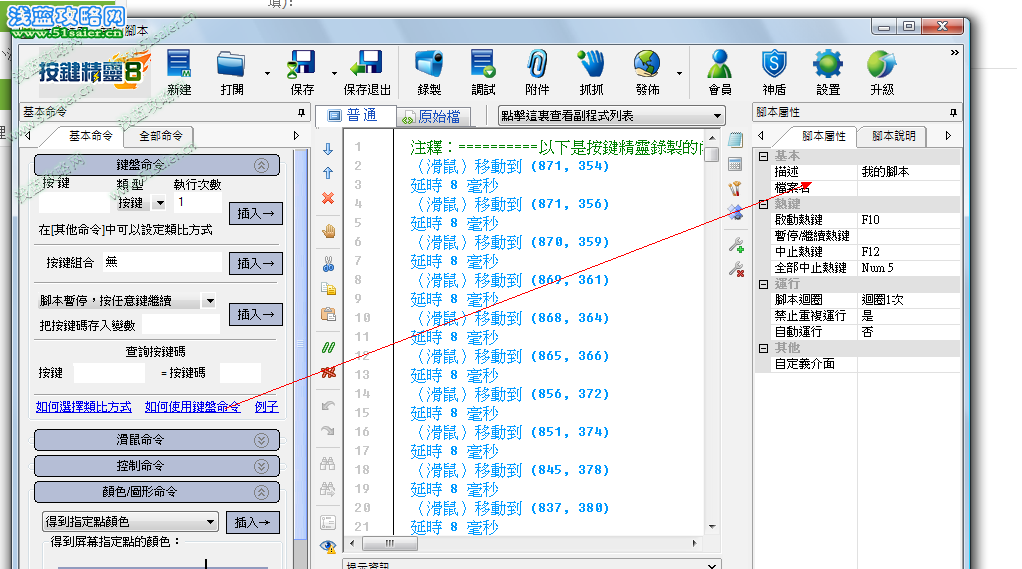This screenshot has height=569, width=1022.
Task: Select the 腳本屬性 tab
Action: click(x=823, y=136)
